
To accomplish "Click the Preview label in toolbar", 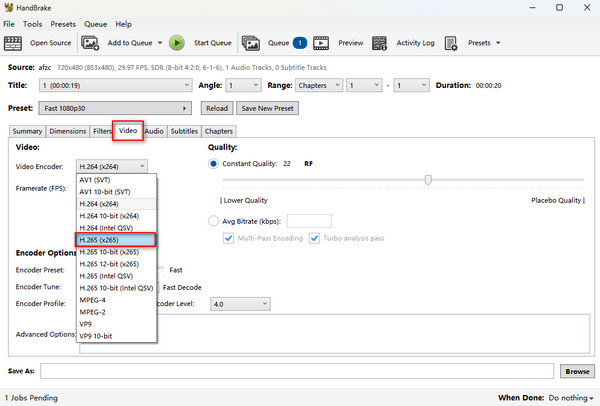I will tap(351, 43).
